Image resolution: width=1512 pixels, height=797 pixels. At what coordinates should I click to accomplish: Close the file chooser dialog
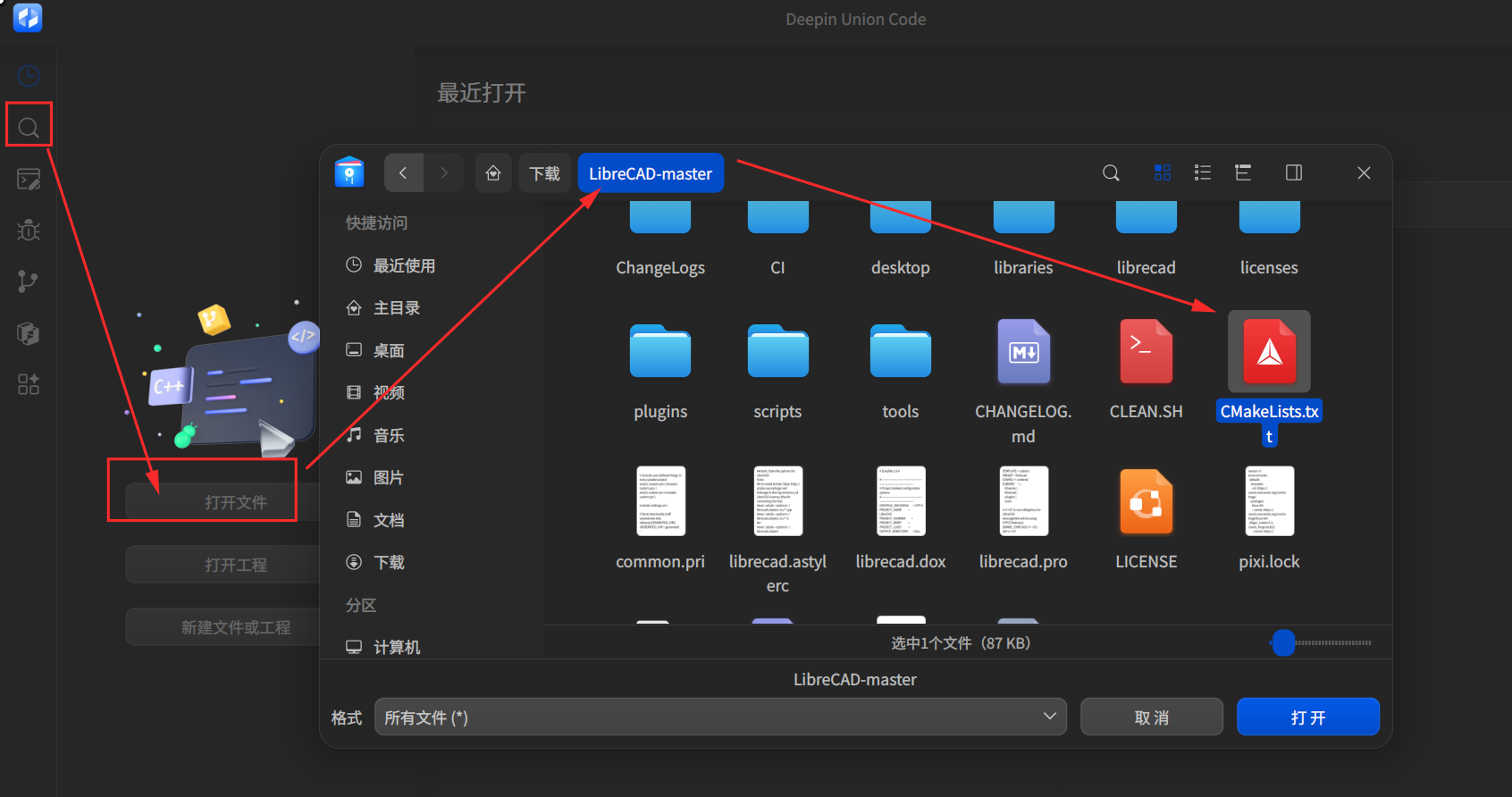pyautogui.click(x=1364, y=173)
